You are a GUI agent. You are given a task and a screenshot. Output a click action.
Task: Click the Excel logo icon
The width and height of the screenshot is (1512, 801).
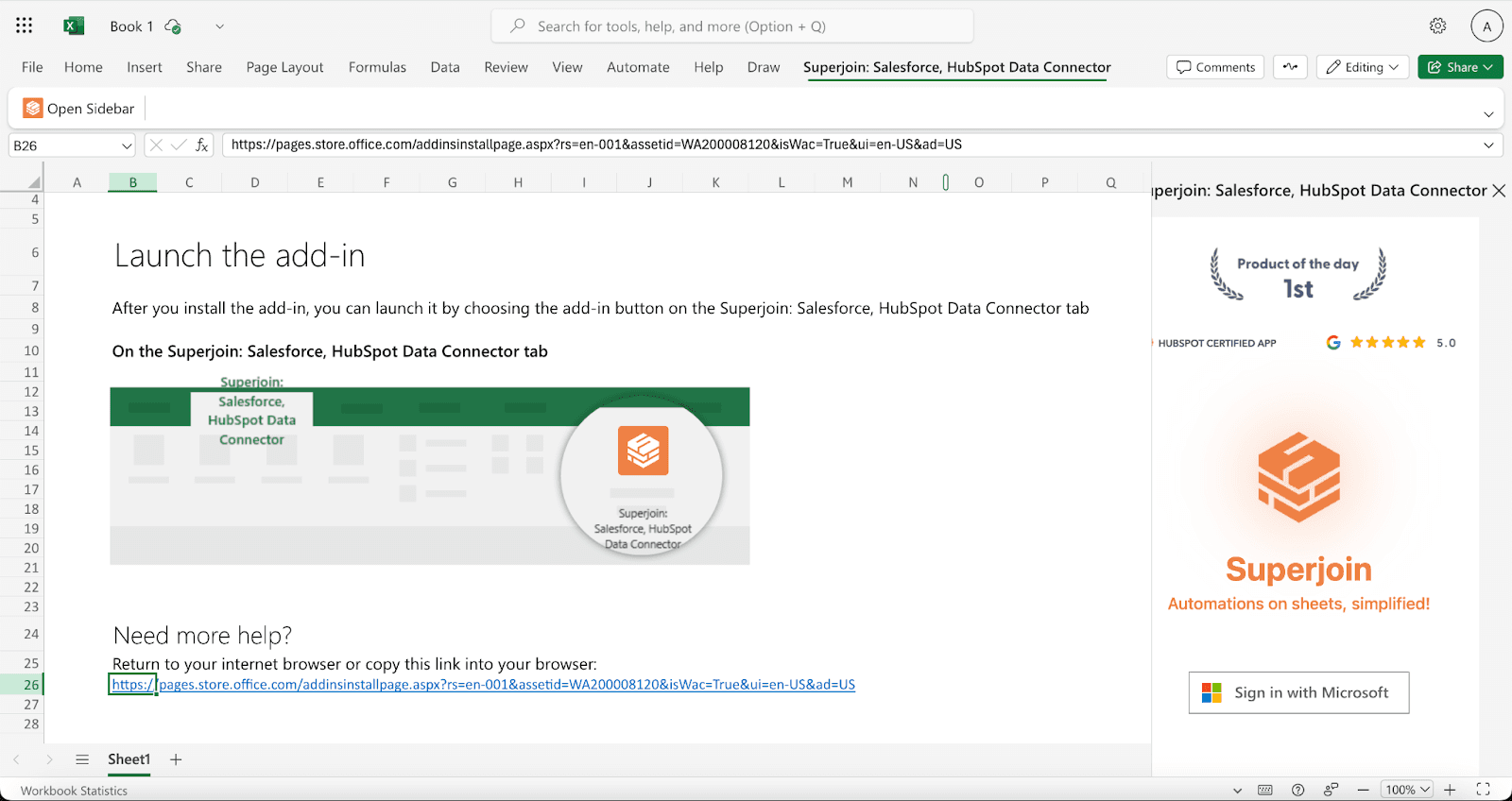(x=74, y=26)
